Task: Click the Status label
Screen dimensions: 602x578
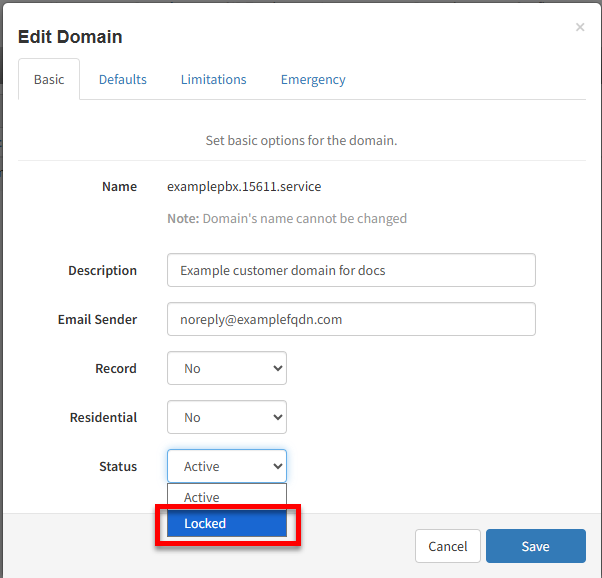Action: [118, 466]
